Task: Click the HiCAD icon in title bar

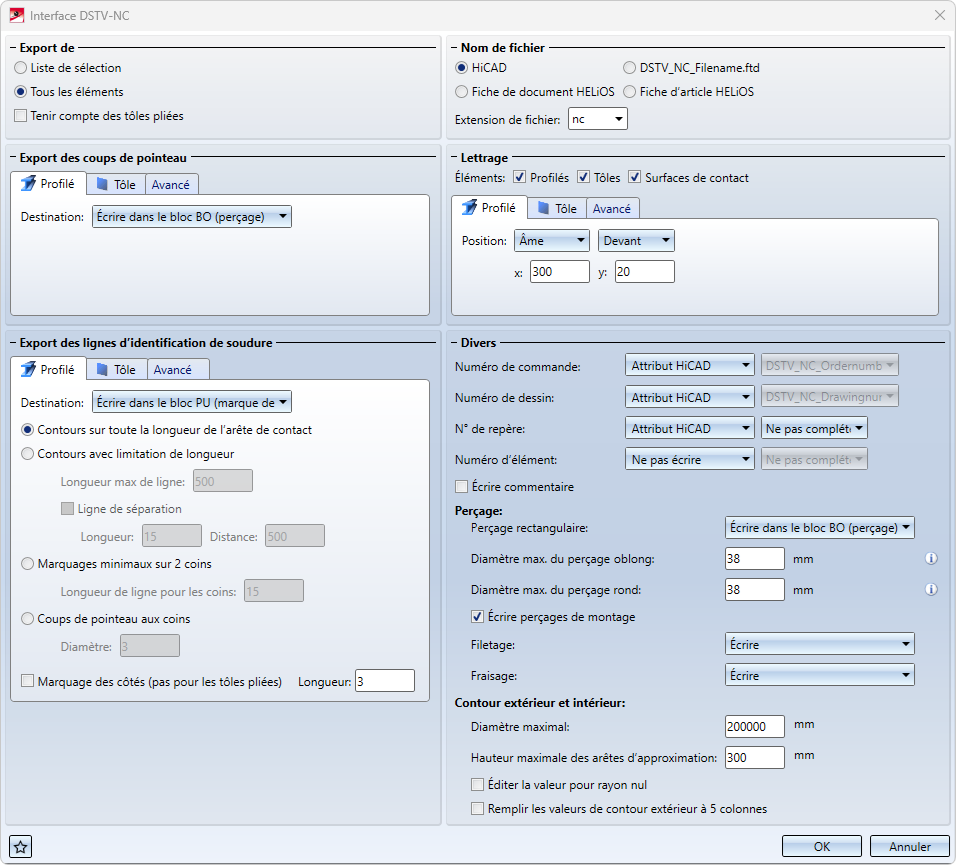Action: tap(16, 15)
